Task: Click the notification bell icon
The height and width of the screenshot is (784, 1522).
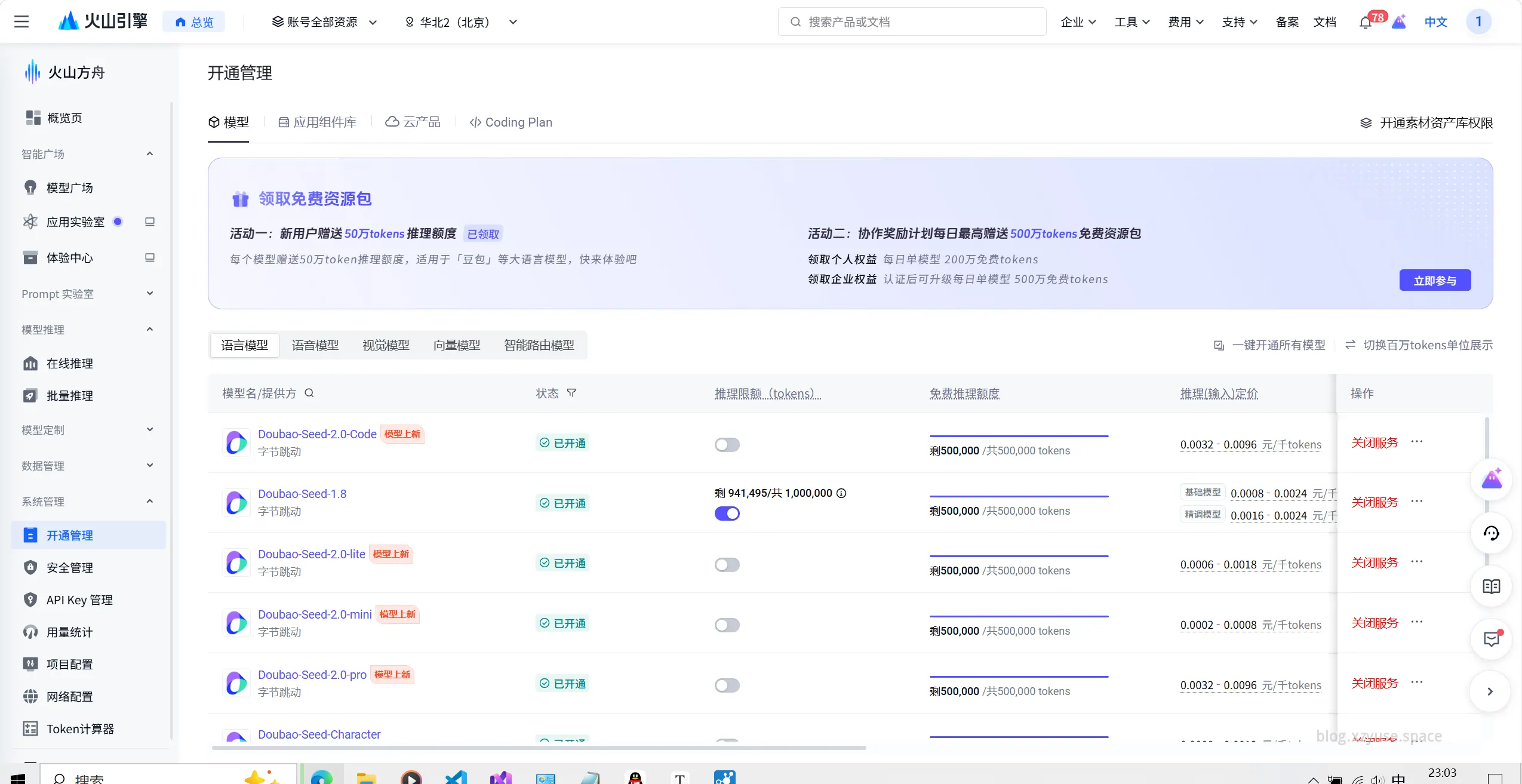Action: tap(1365, 23)
